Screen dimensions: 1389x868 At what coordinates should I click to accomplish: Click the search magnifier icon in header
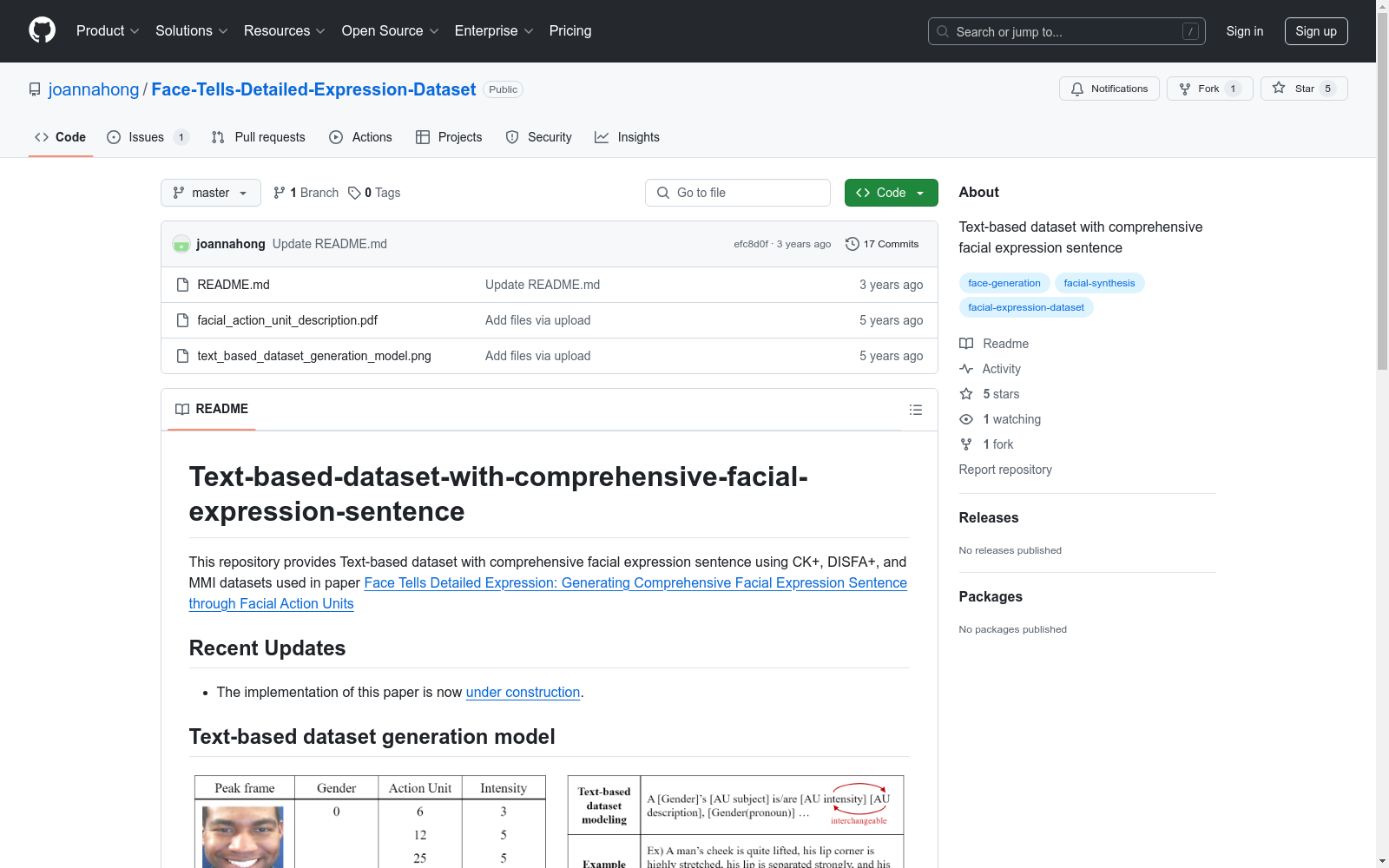[x=943, y=31]
